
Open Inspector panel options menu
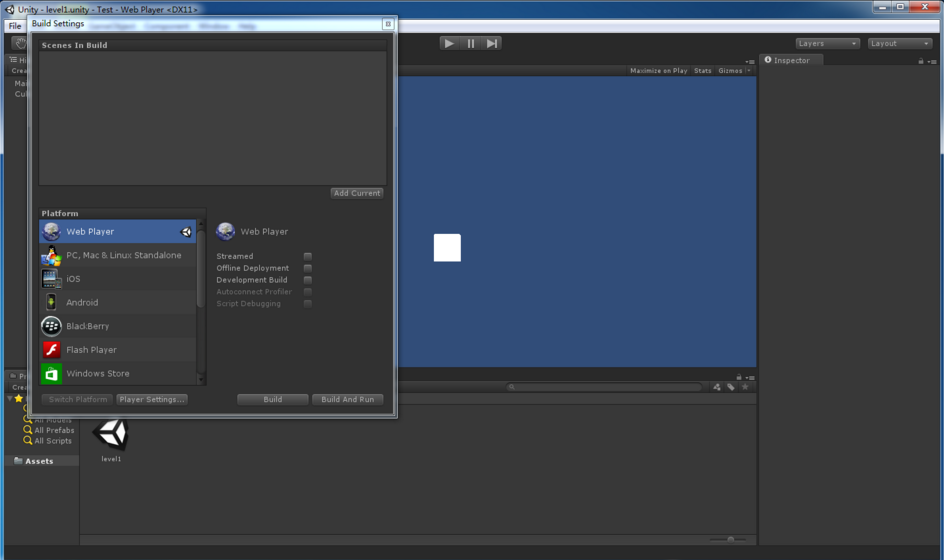(x=932, y=61)
